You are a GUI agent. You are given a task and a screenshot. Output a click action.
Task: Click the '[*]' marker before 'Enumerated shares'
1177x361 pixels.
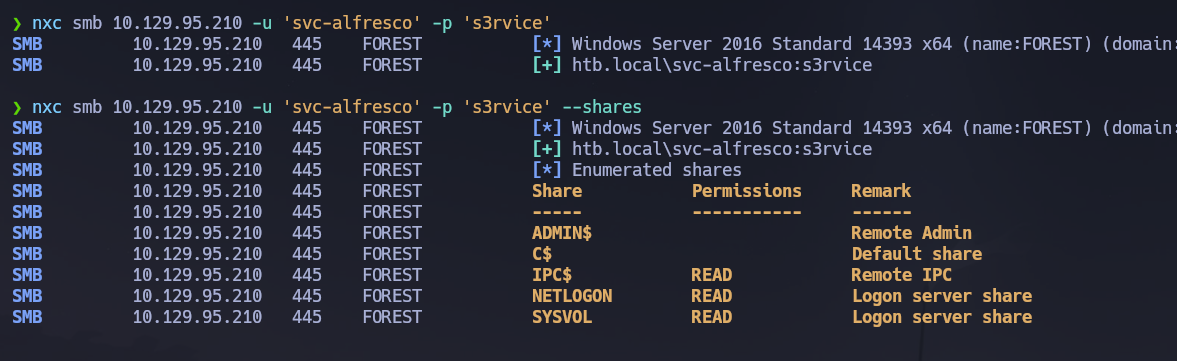tap(546, 170)
